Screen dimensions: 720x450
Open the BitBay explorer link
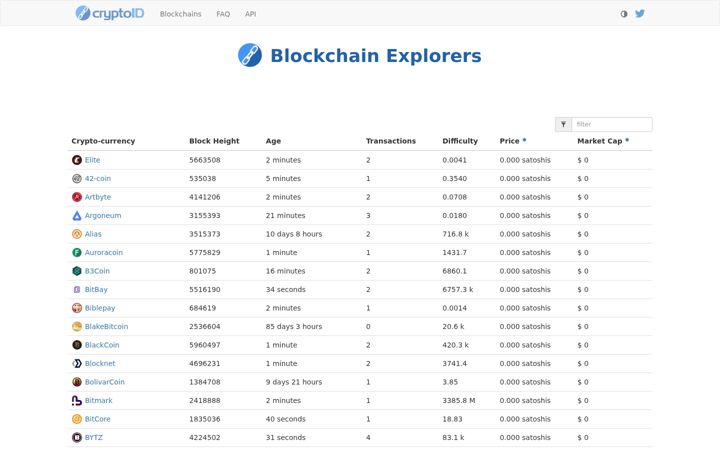click(96, 289)
